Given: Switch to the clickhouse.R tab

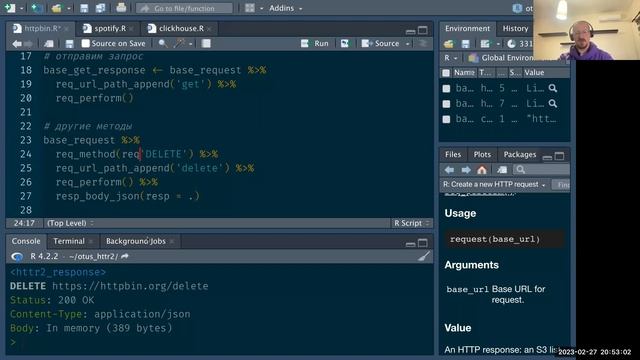Looking at the screenshot, I should (x=180, y=29).
